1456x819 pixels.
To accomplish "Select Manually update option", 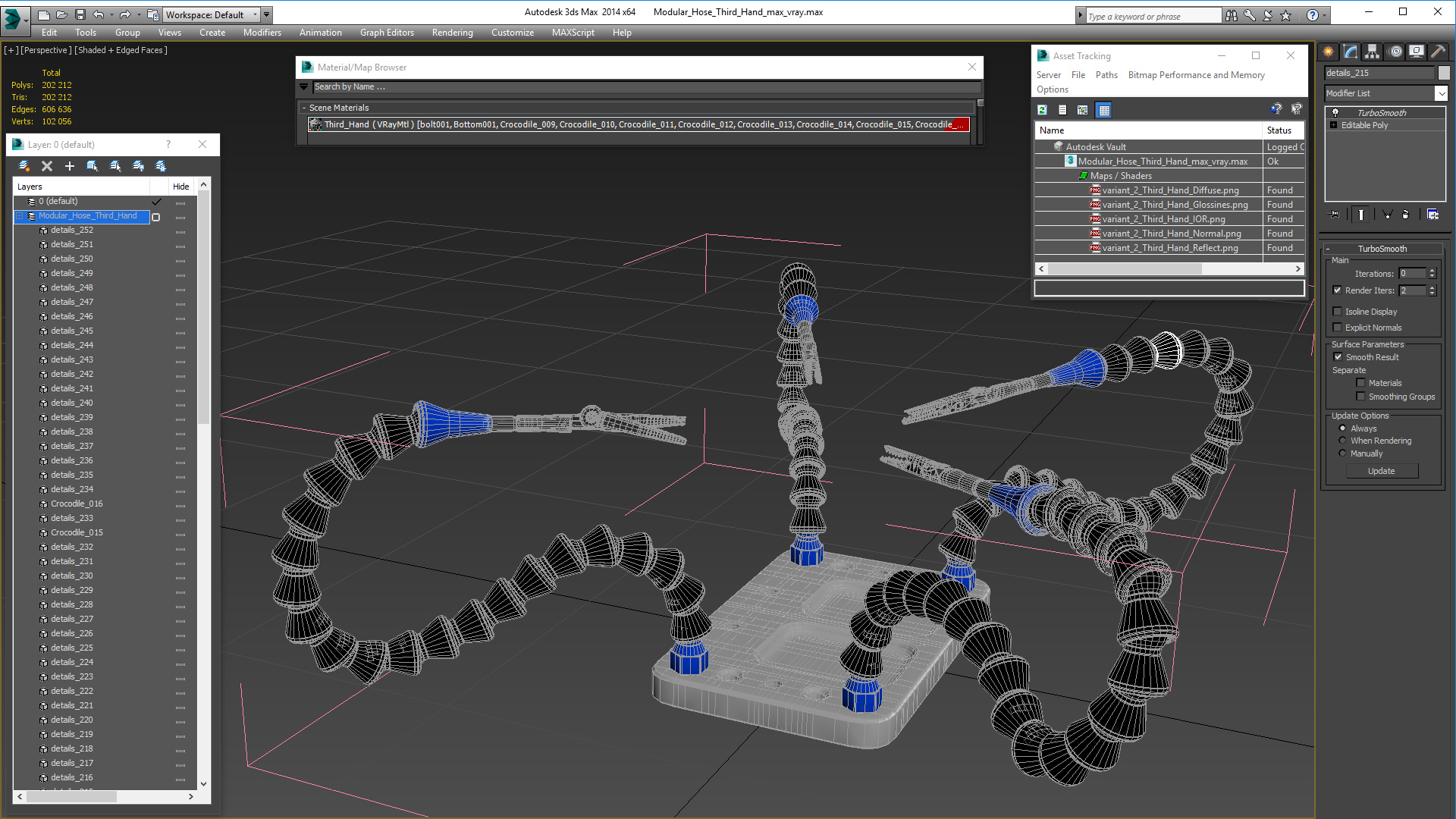I will point(1342,453).
